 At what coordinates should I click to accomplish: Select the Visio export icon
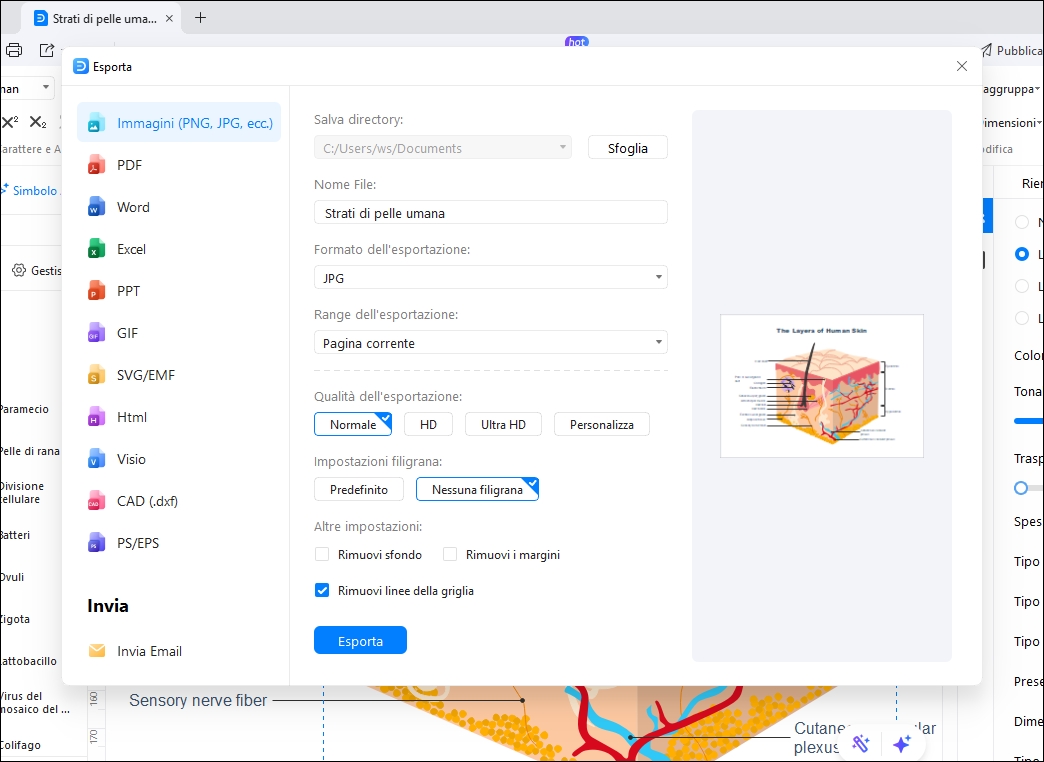[95, 458]
